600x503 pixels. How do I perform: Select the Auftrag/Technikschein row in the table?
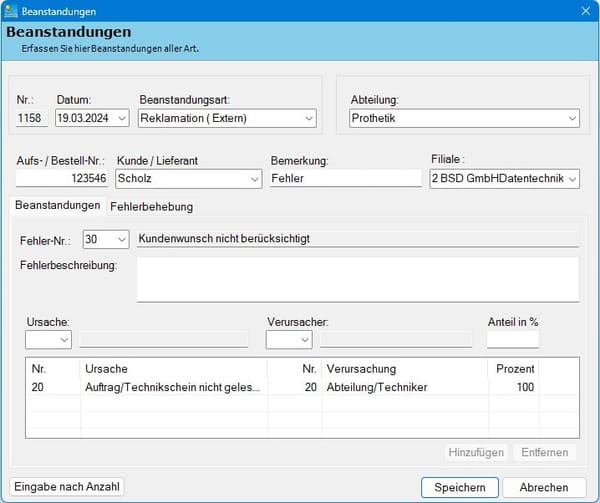(302, 387)
